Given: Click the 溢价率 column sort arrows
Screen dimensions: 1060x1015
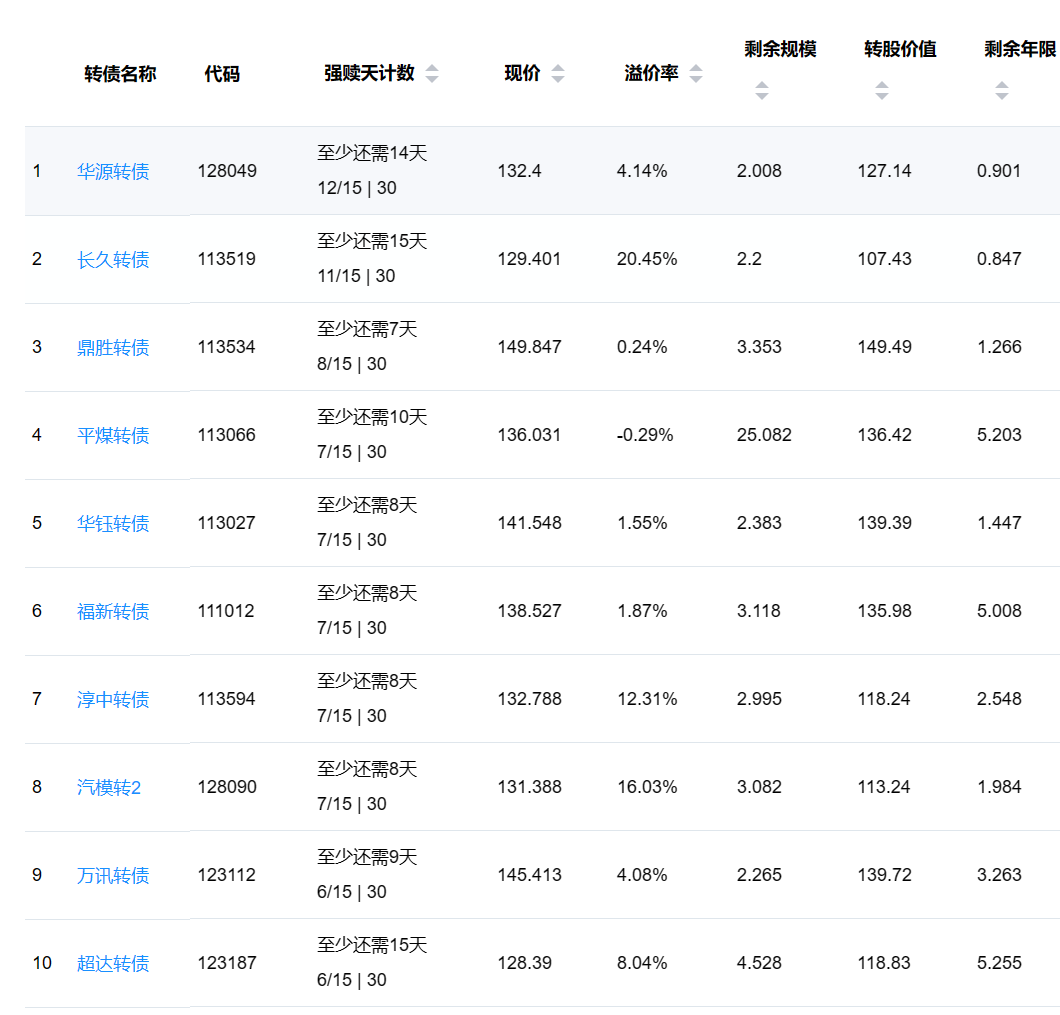Looking at the screenshot, I should tap(696, 74).
